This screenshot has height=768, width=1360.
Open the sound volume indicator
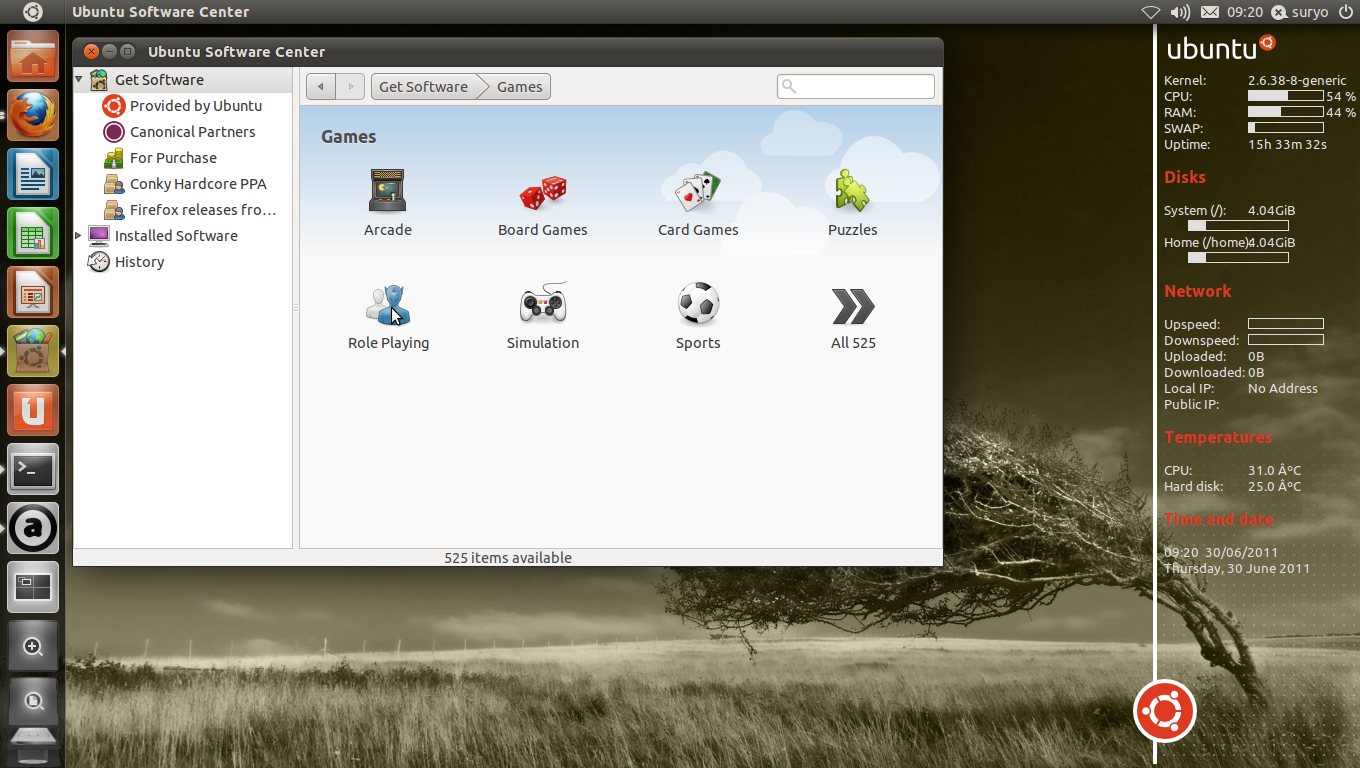pos(1180,12)
